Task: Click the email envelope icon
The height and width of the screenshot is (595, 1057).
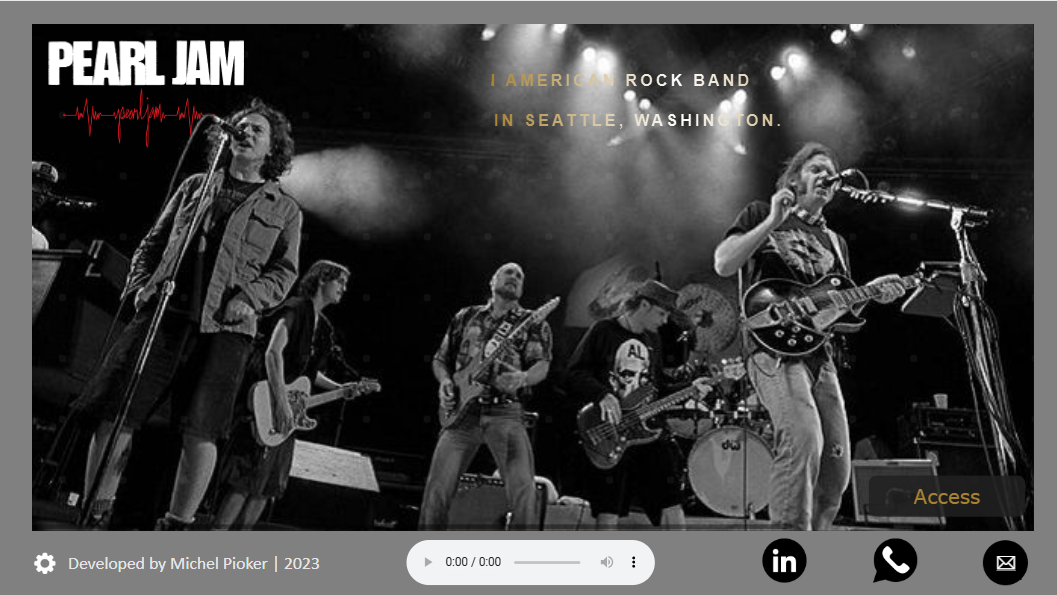Action: (x=1005, y=563)
